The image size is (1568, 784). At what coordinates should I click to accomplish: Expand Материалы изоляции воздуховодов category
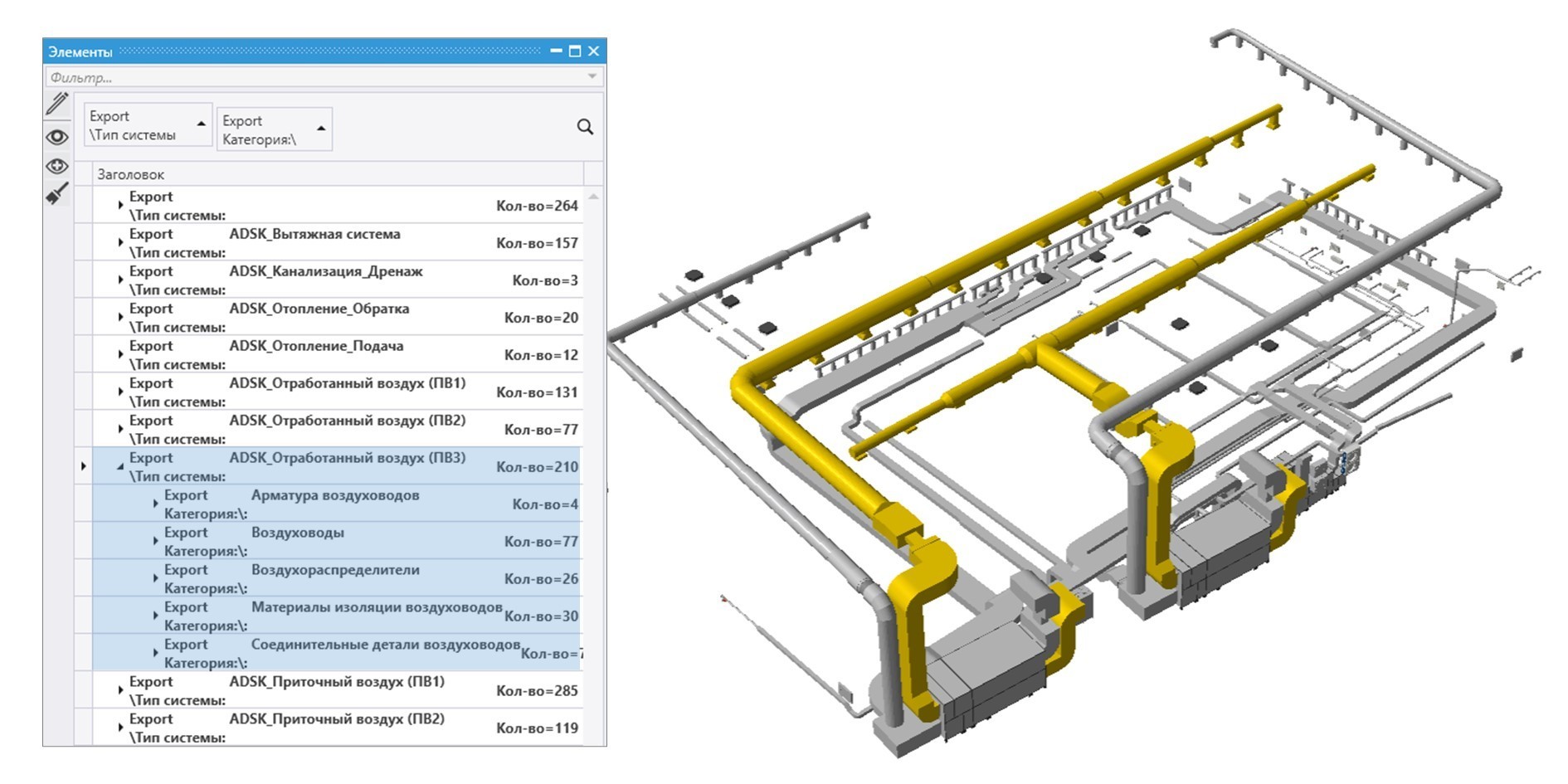pyautogui.click(x=155, y=616)
